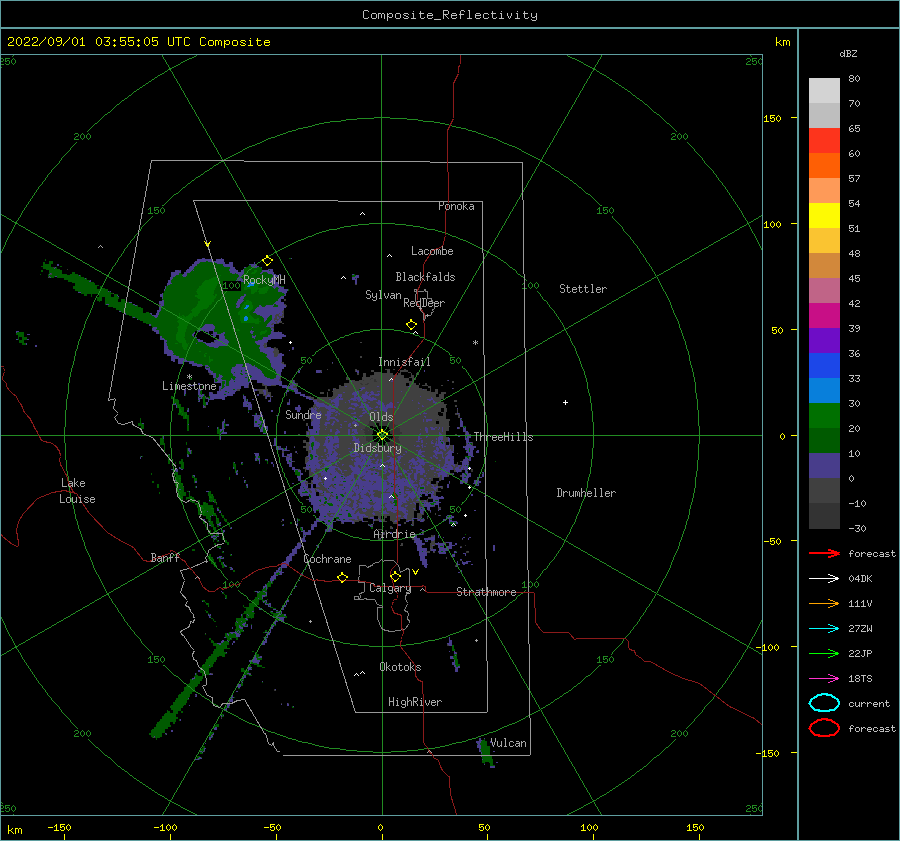Click the Strathmore city label
900x841 pixels.
point(487,592)
